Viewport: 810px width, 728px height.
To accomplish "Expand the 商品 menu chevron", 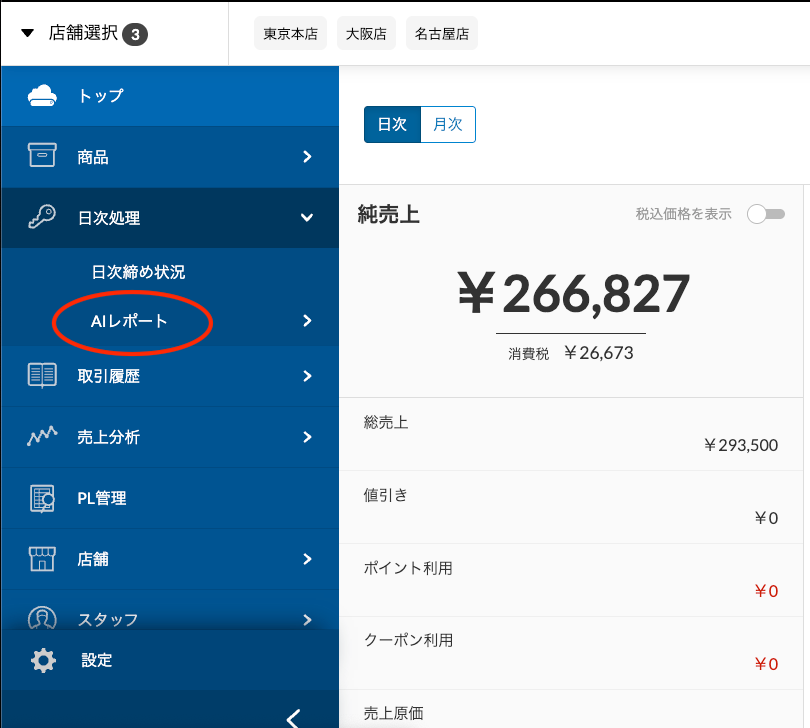I will click(307, 157).
